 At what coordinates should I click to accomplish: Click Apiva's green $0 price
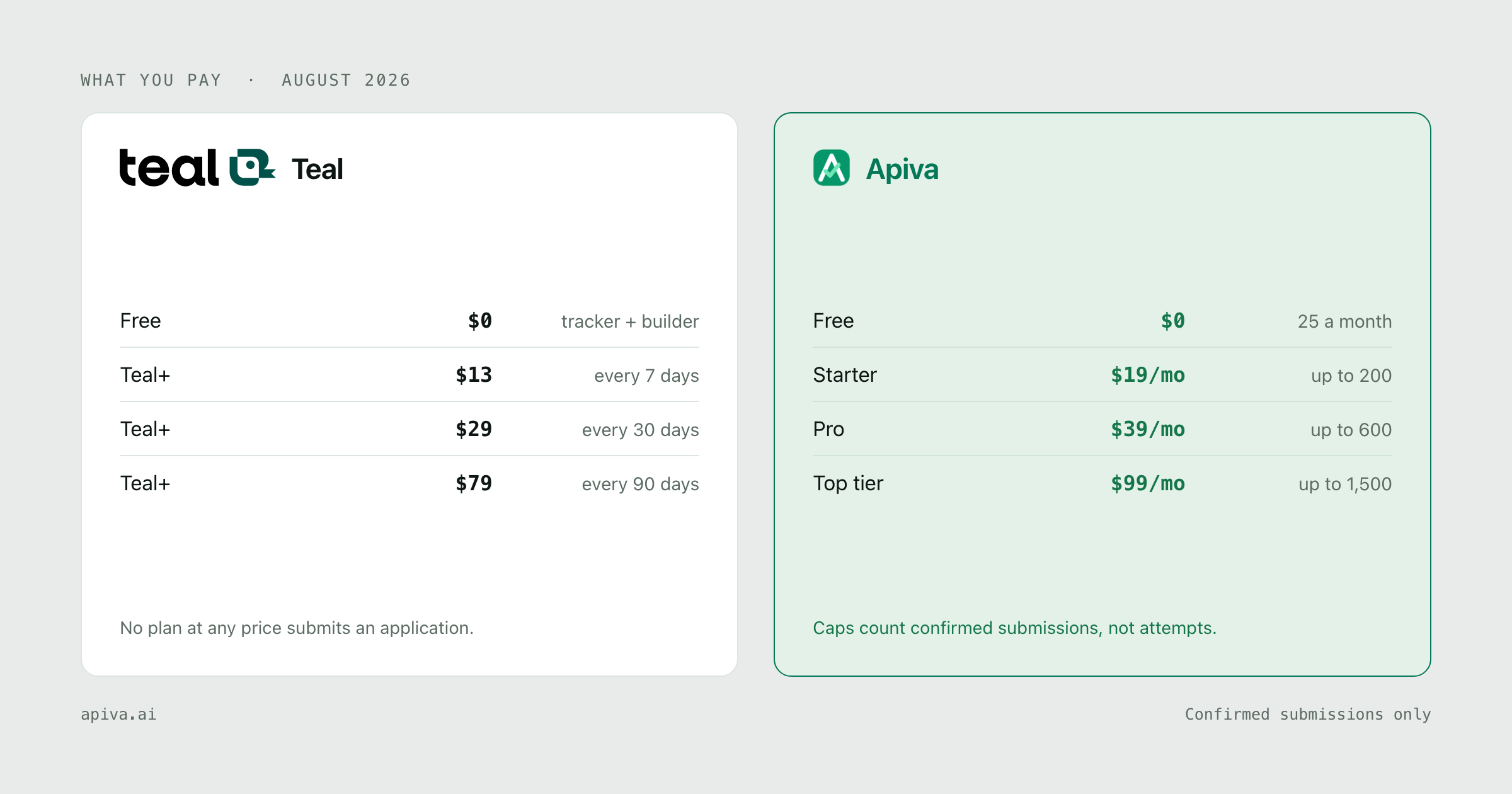[x=1173, y=321]
